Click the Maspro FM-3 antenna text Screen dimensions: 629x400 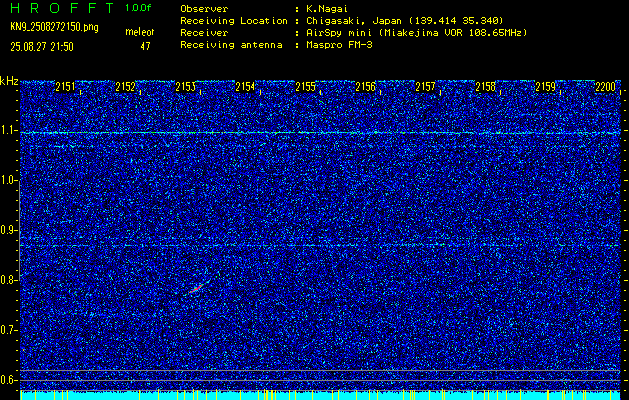click(339, 45)
